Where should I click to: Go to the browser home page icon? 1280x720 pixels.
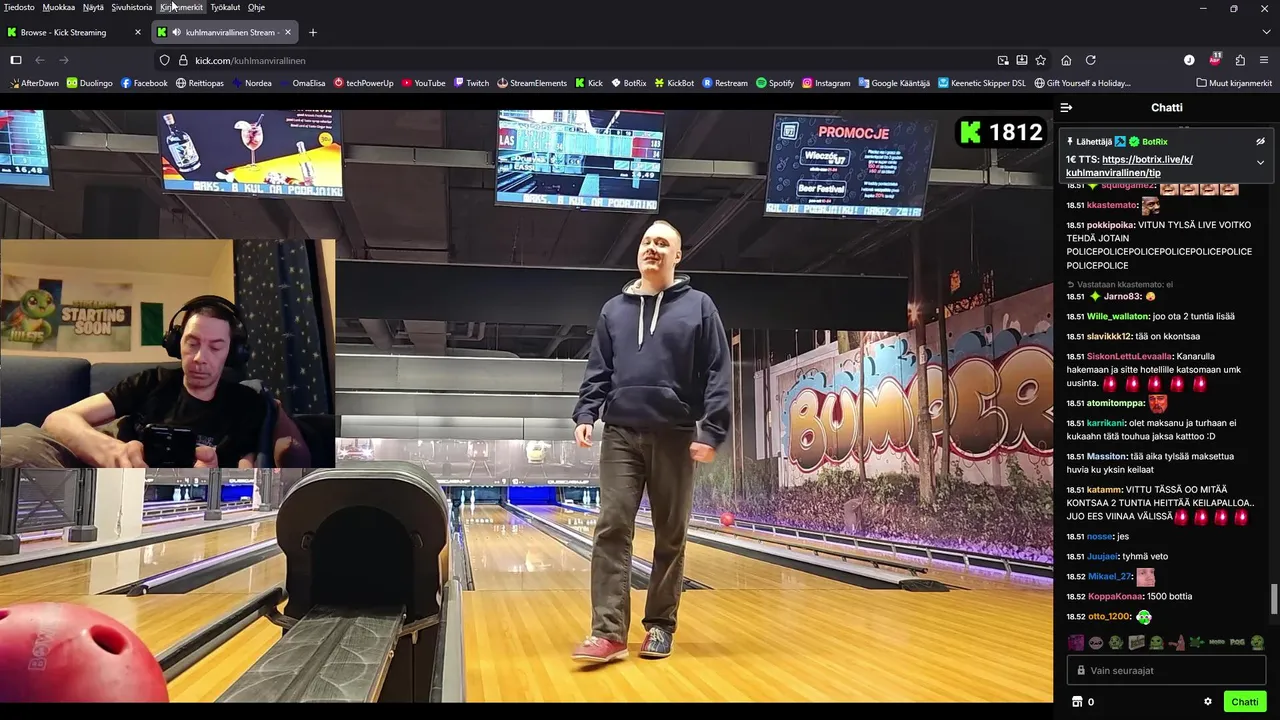point(1066,60)
